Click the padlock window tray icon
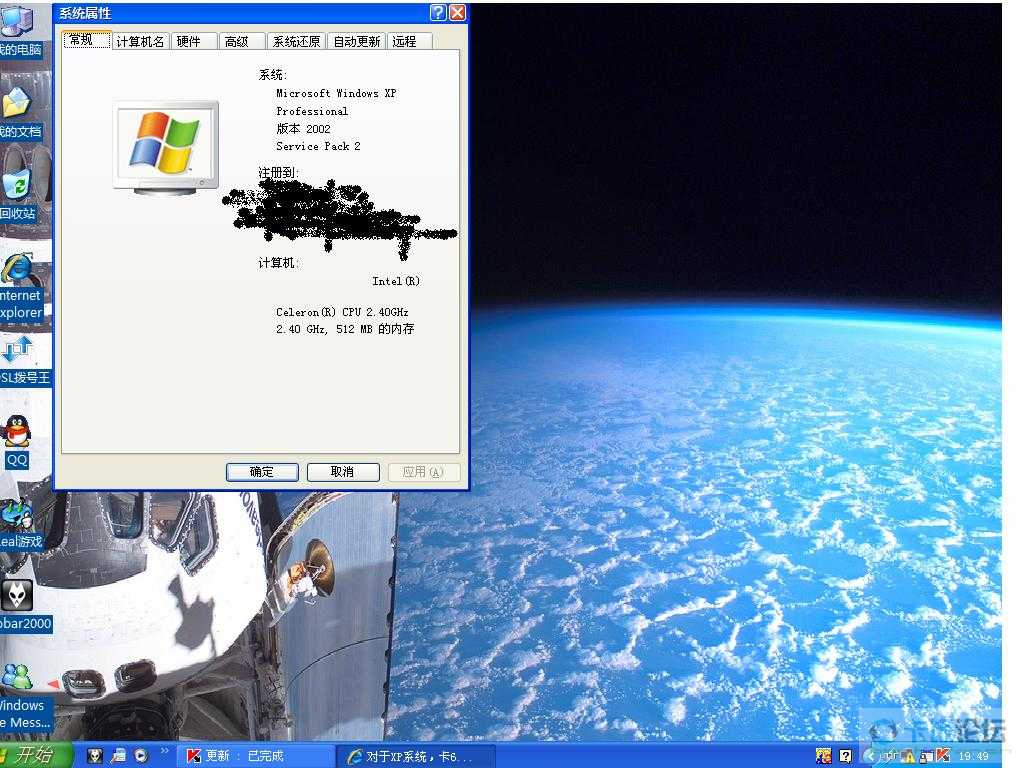1024x768 pixels. tap(926, 756)
